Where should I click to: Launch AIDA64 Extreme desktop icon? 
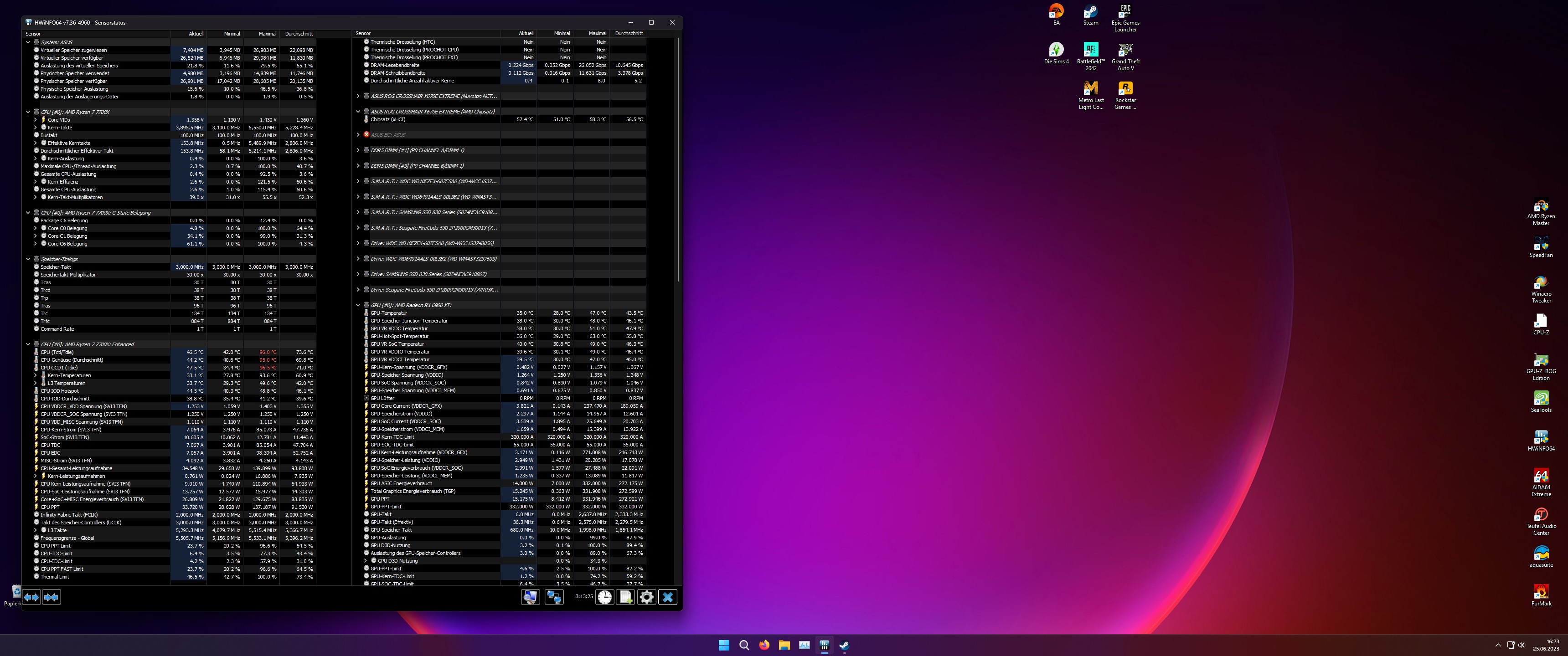[x=1541, y=482]
